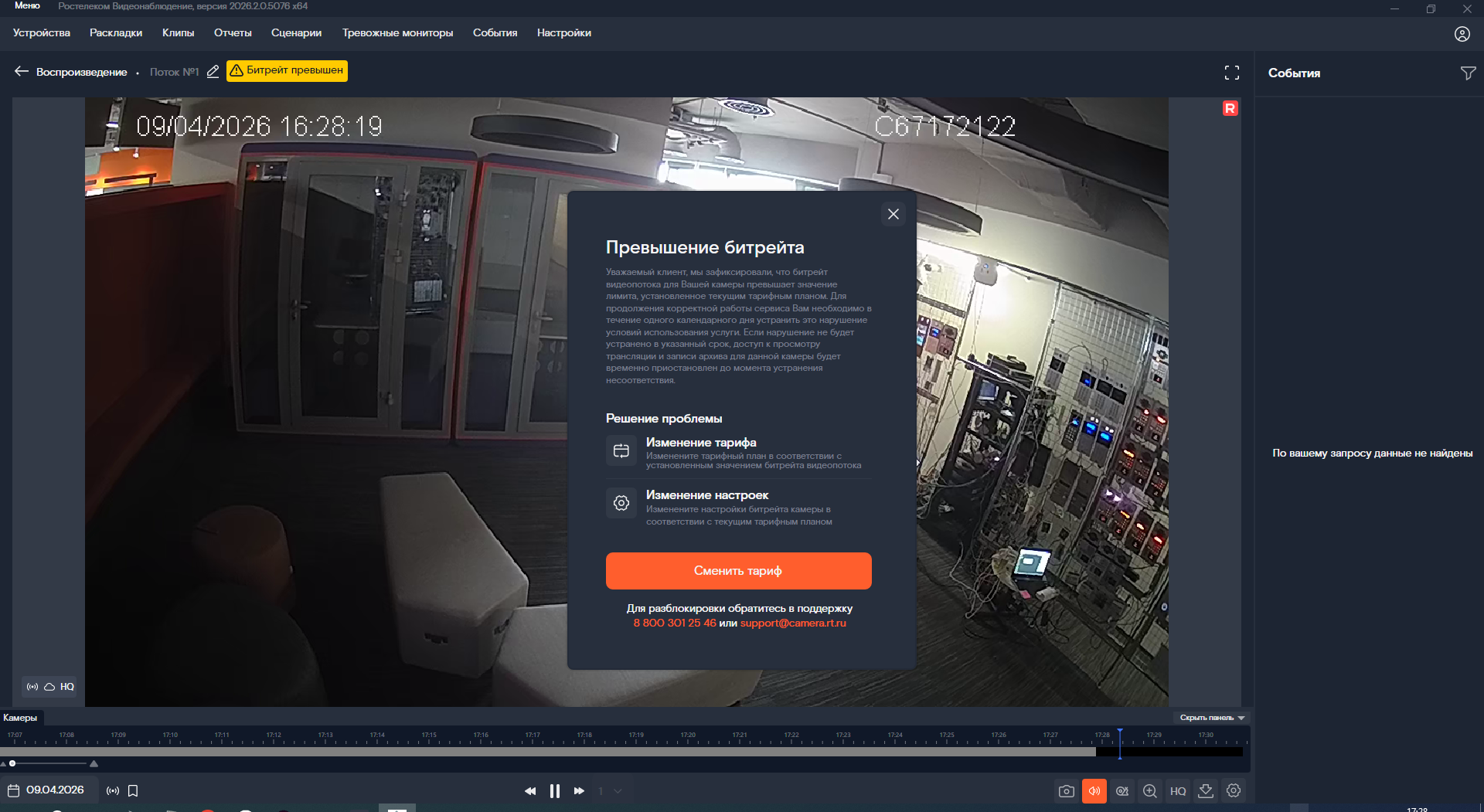Rename the stream using the pencil icon
The image size is (1484, 812).
tap(213, 71)
